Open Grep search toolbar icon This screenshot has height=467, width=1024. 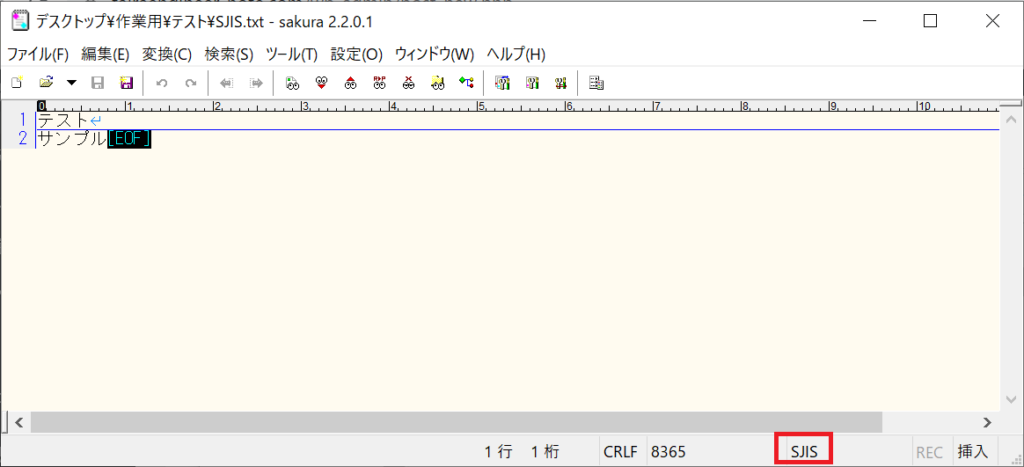[437, 83]
